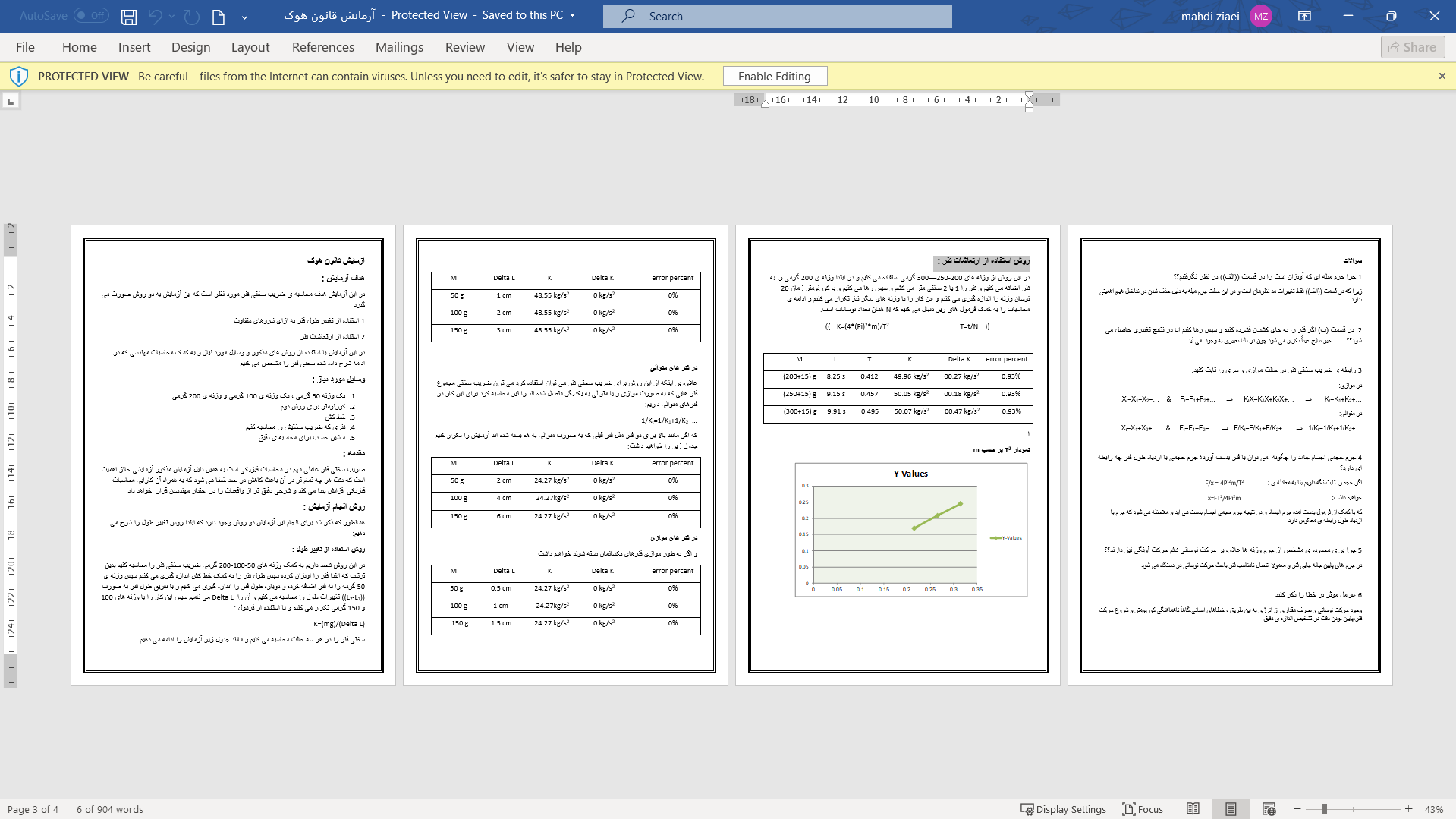This screenshot has width=1456, height=819.
Task: Click the first page thumbnail titled Hooke's law
Action: (x=233, y=455)
